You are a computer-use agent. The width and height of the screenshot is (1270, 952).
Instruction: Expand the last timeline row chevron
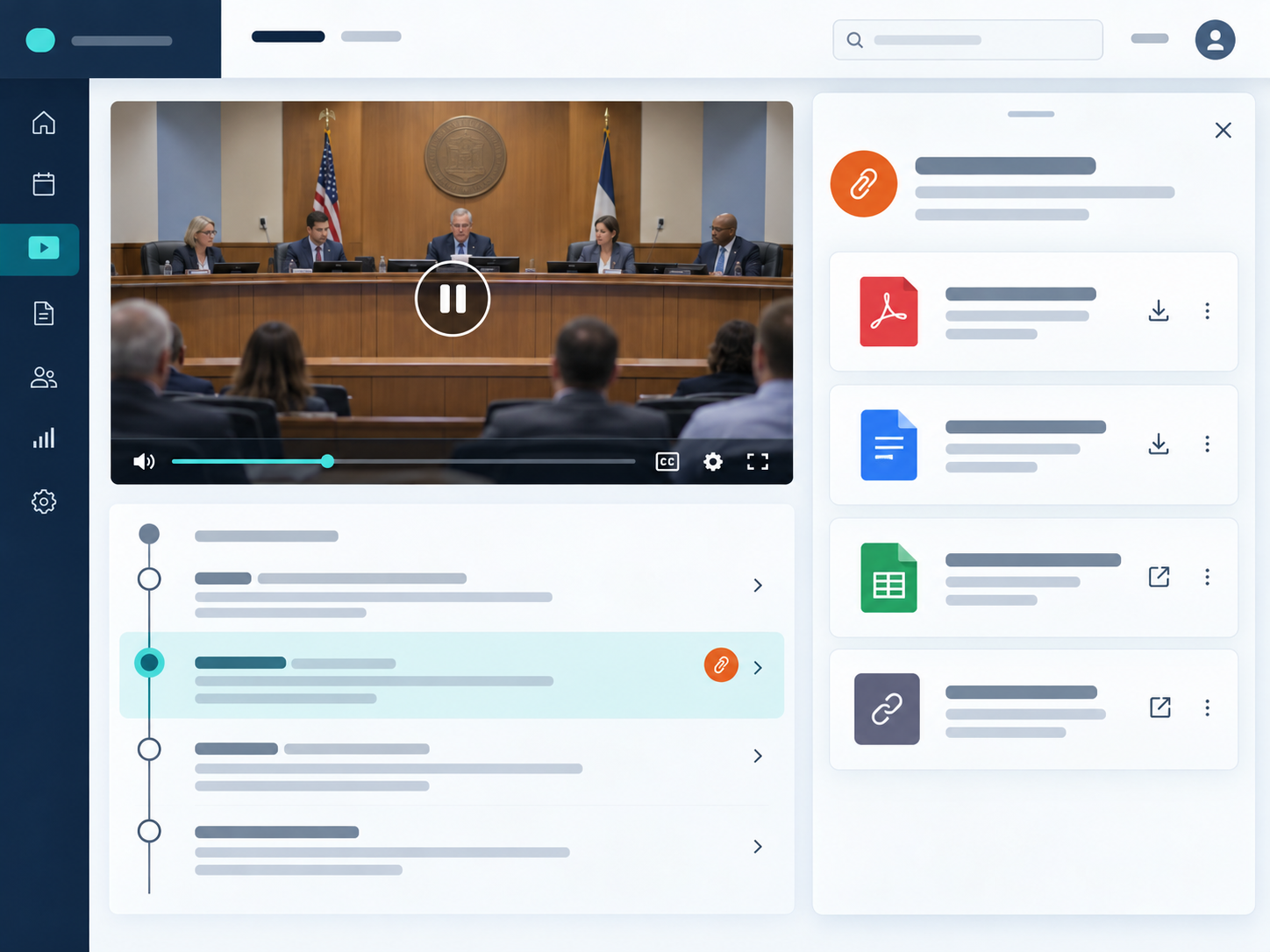[758, 847]
